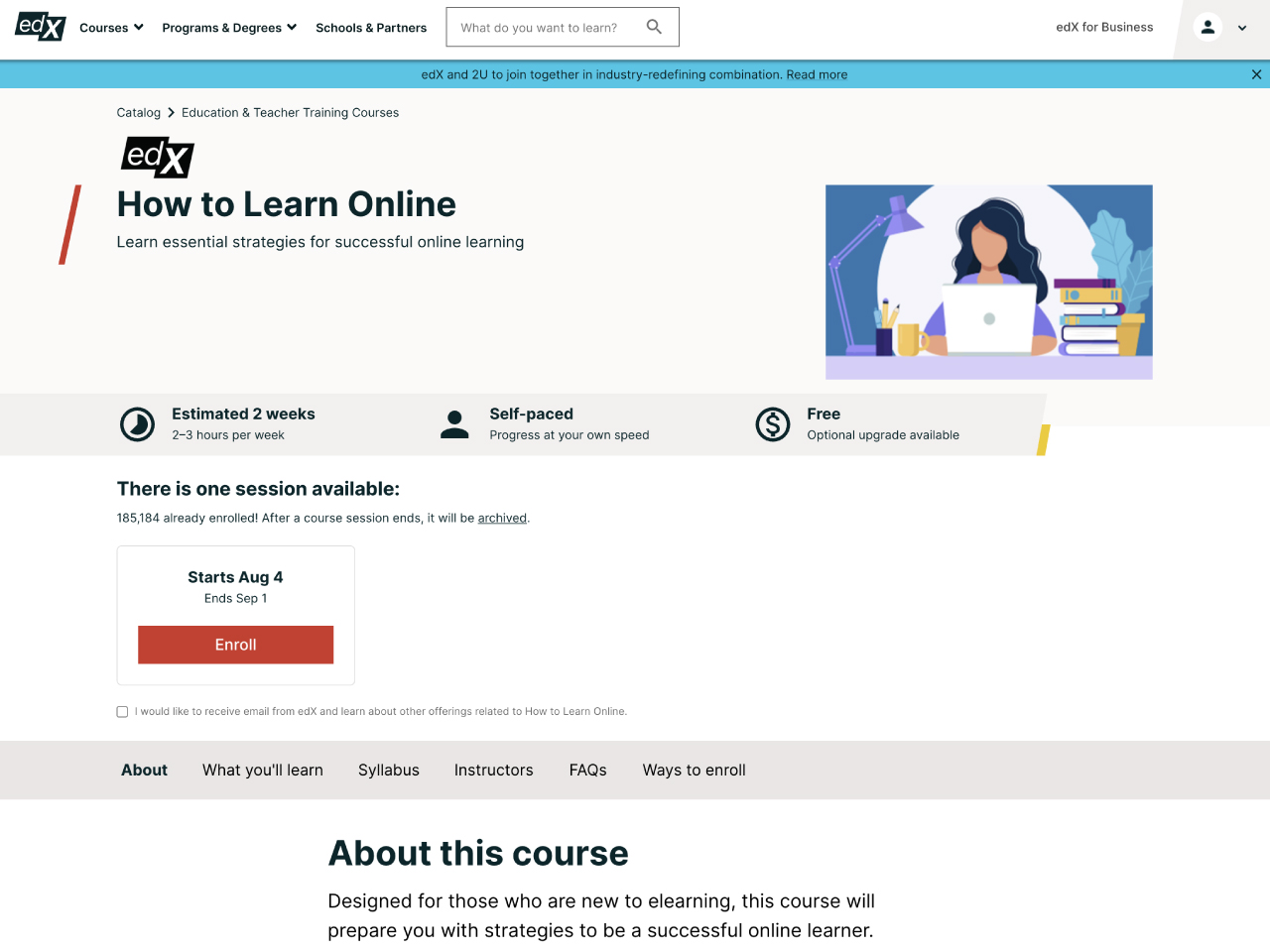1270x952 pixels.
Task: Click the red Enroll button
Action: (235, 645)
